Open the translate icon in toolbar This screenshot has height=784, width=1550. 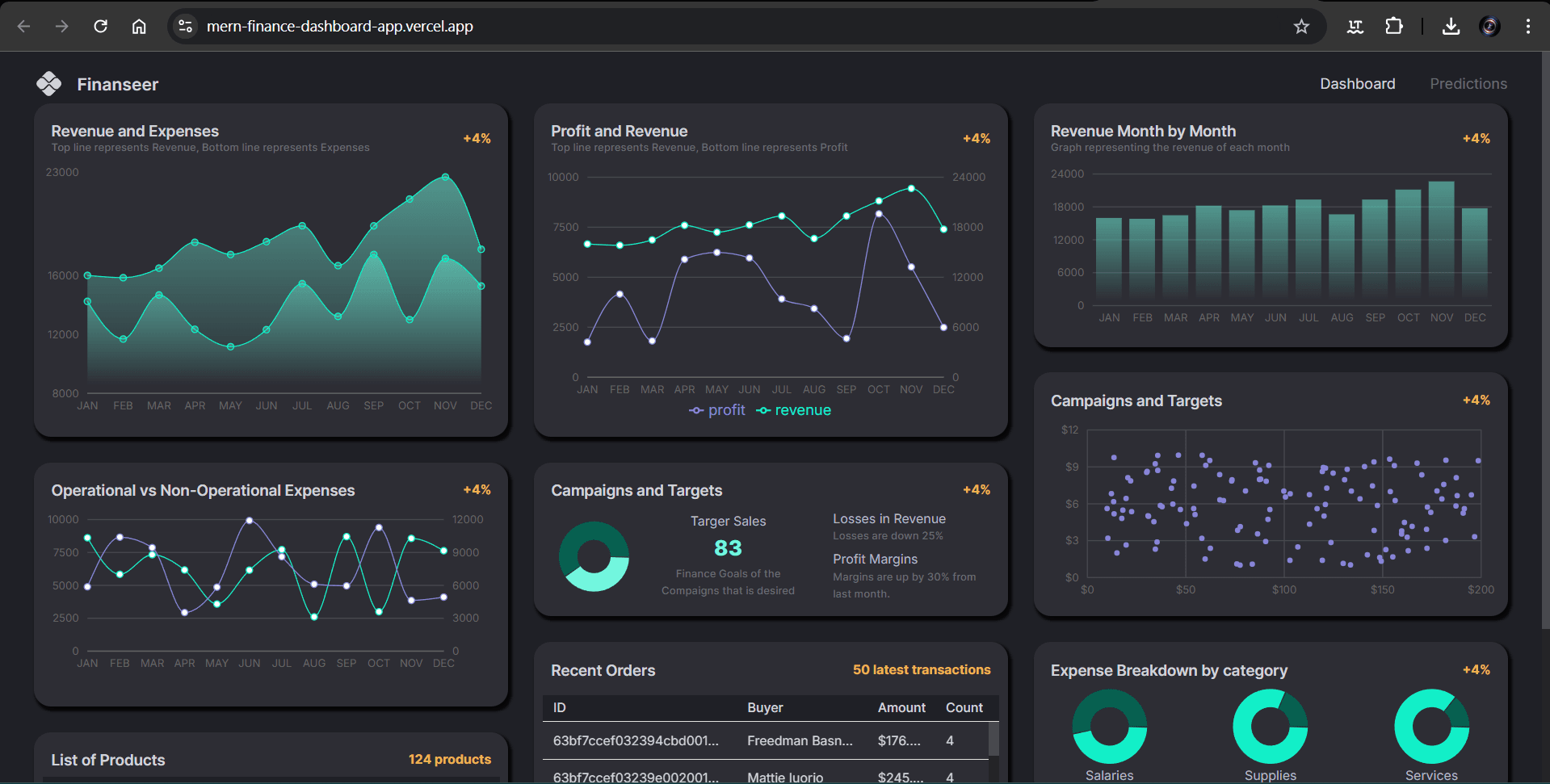tap(1355, 26)
